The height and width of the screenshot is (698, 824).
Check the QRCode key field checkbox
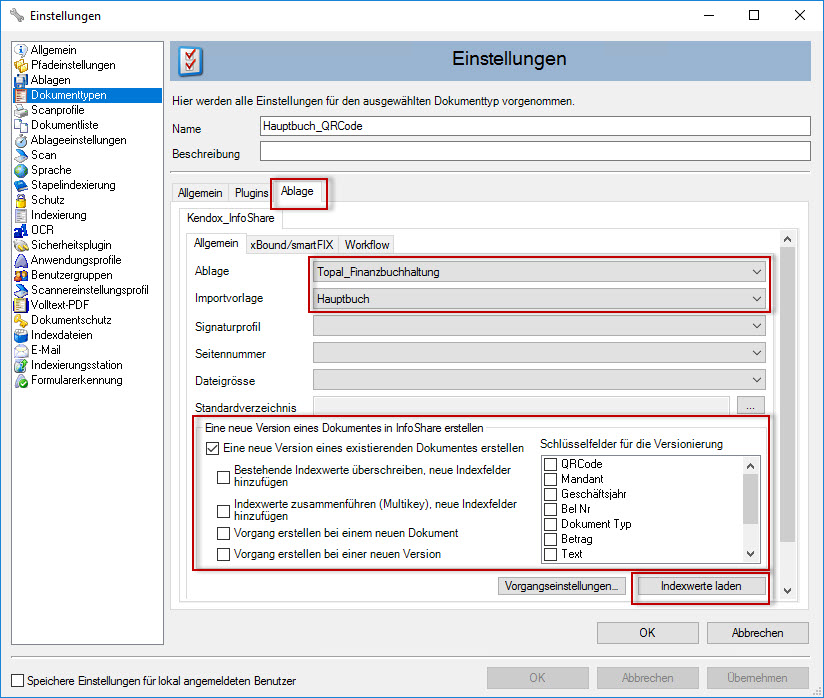point(550,464)
